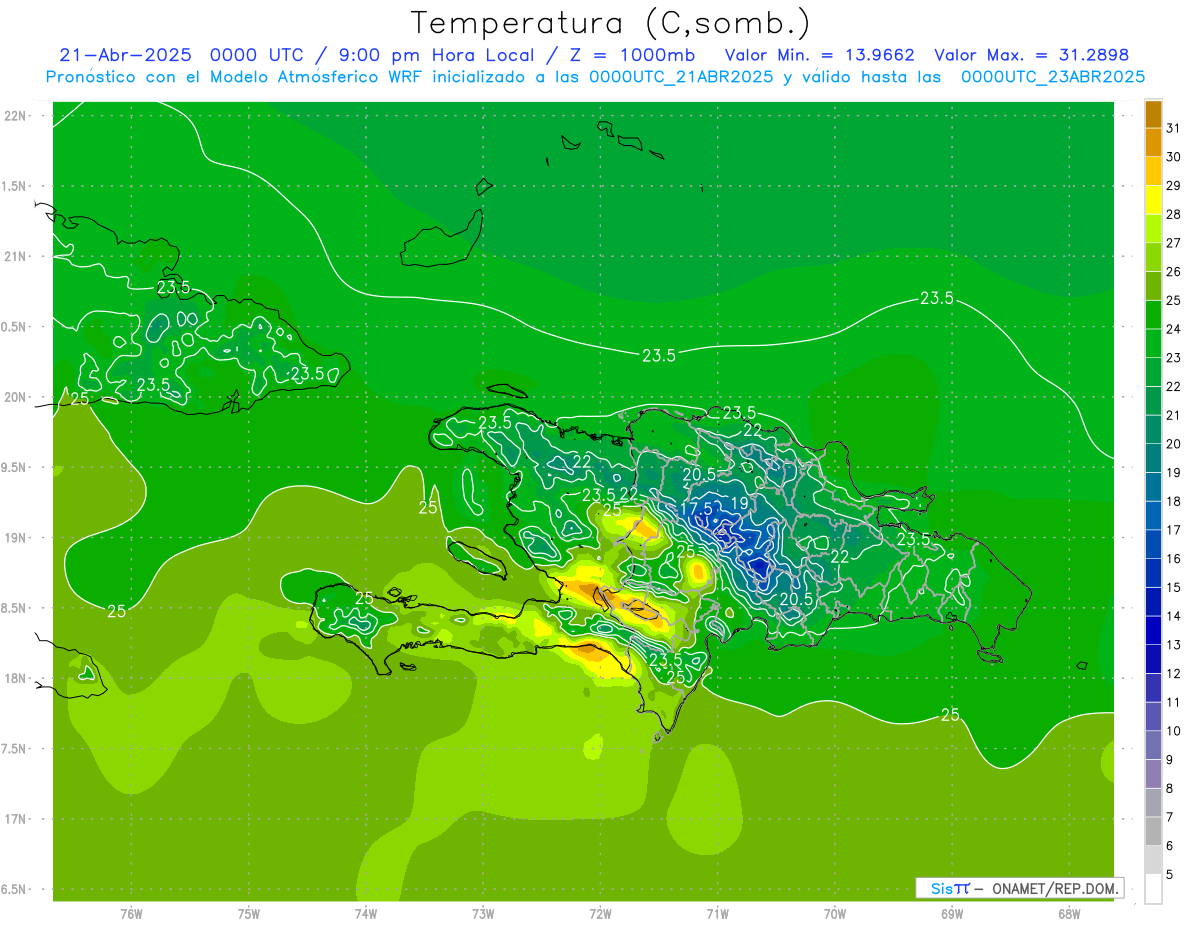Click the '19N' latitude axis label
The image size is (1200, 927).
(x=16, y=538)
